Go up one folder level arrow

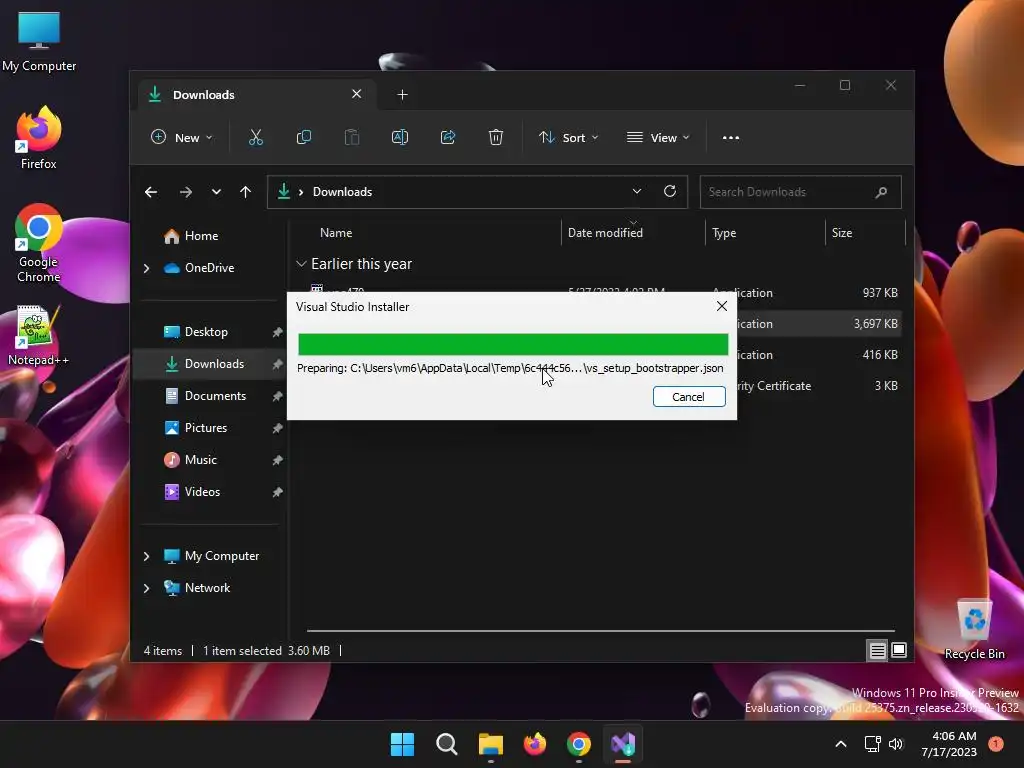pos(246,192)
